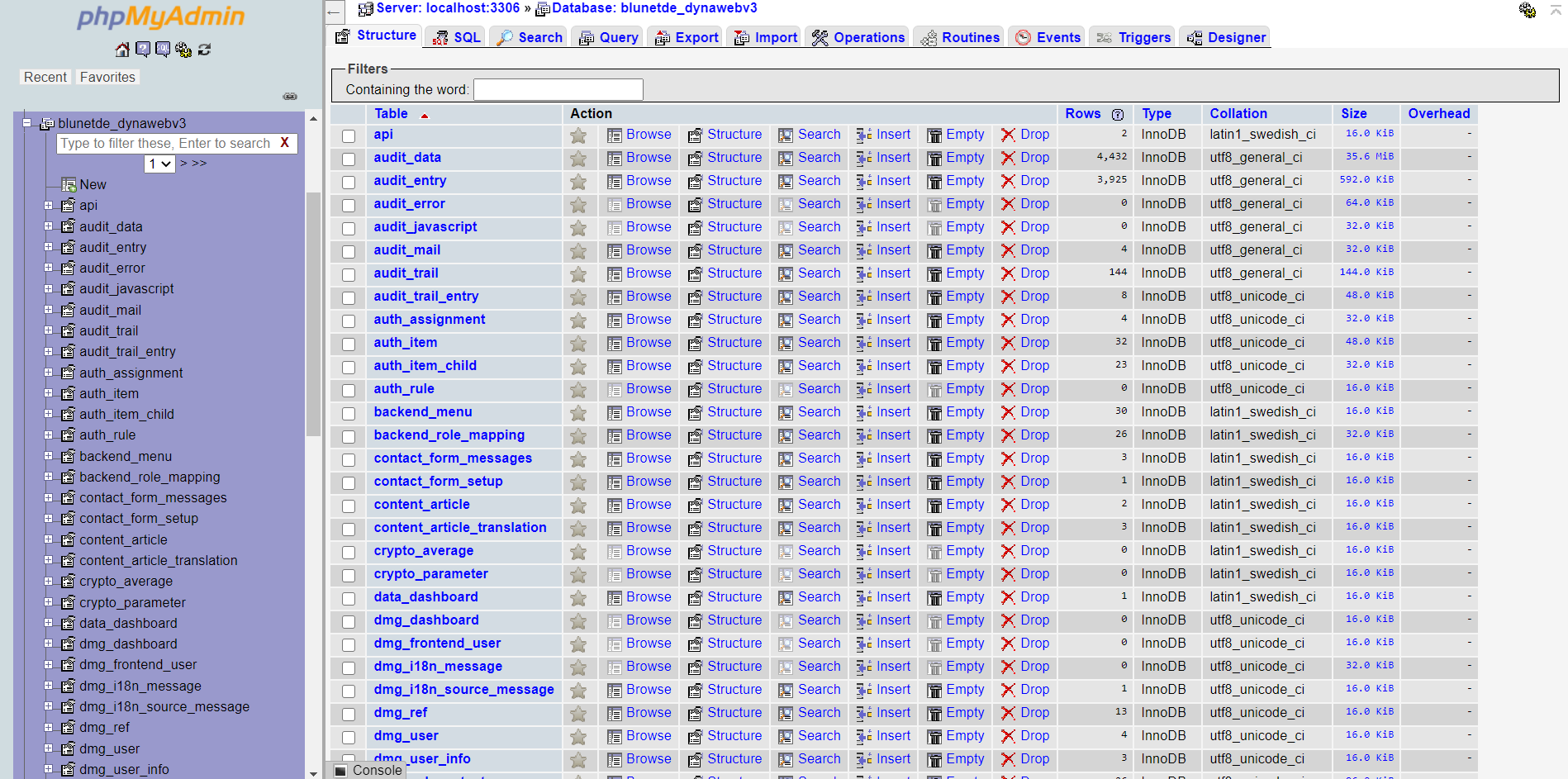Select the auth_item table row checkbox
The height and width of the screenshot is (779, 1568).
(x=349, y=344)
